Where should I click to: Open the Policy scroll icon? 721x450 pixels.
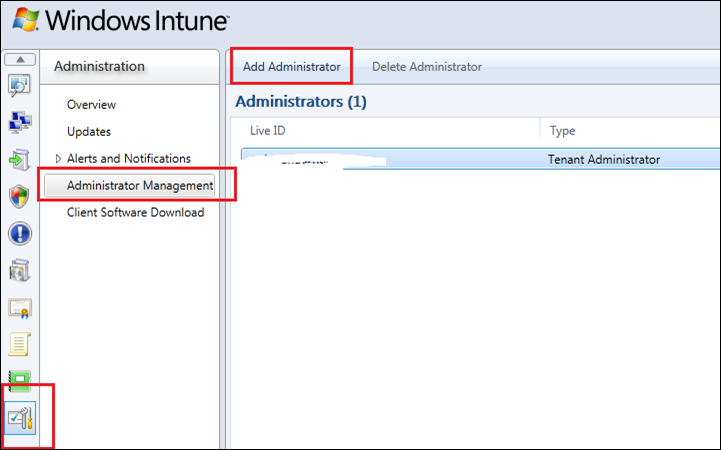pyautogui.click(x=19, y=344)
